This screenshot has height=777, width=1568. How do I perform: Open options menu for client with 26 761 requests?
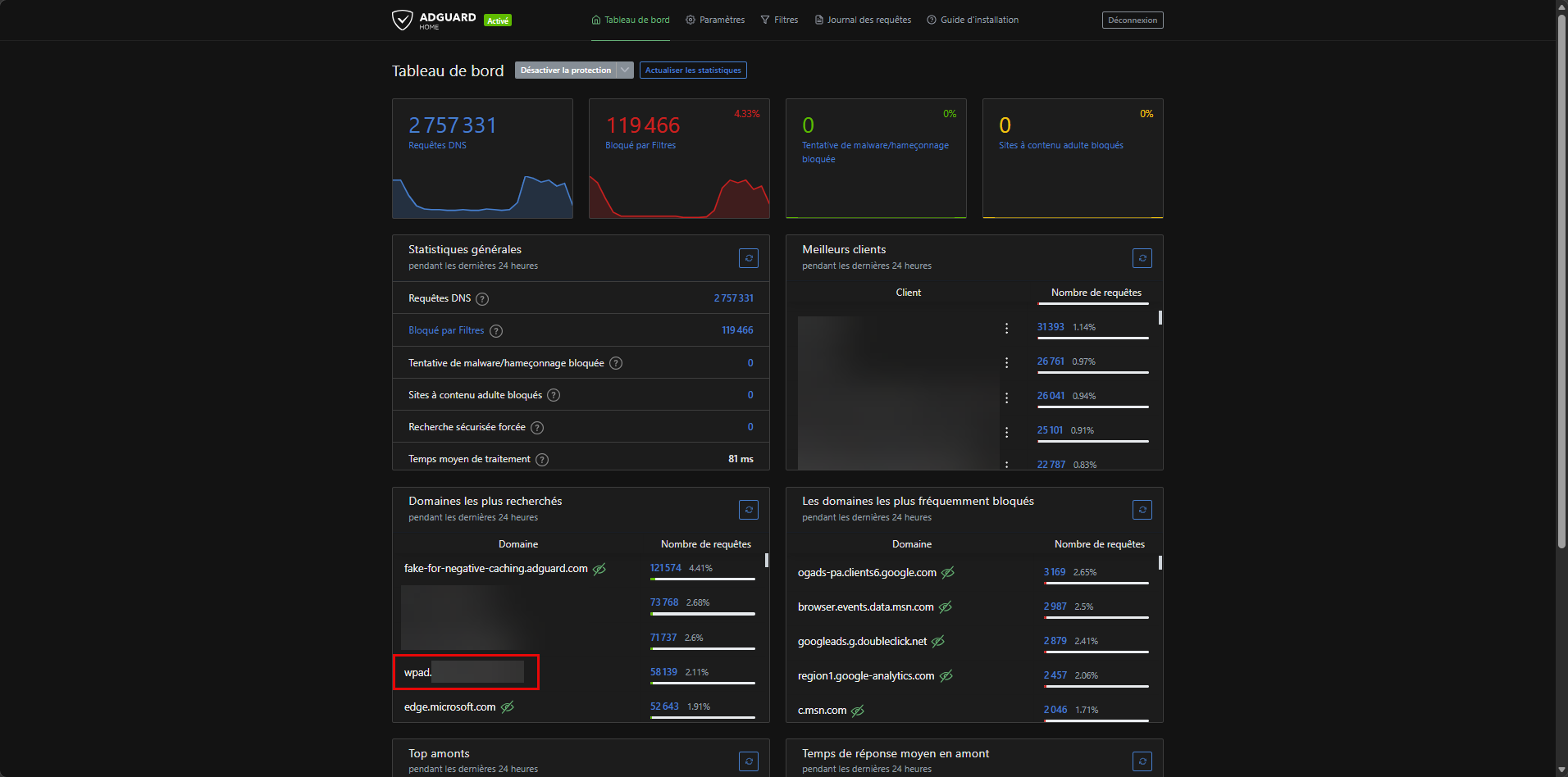[1006, 362]
